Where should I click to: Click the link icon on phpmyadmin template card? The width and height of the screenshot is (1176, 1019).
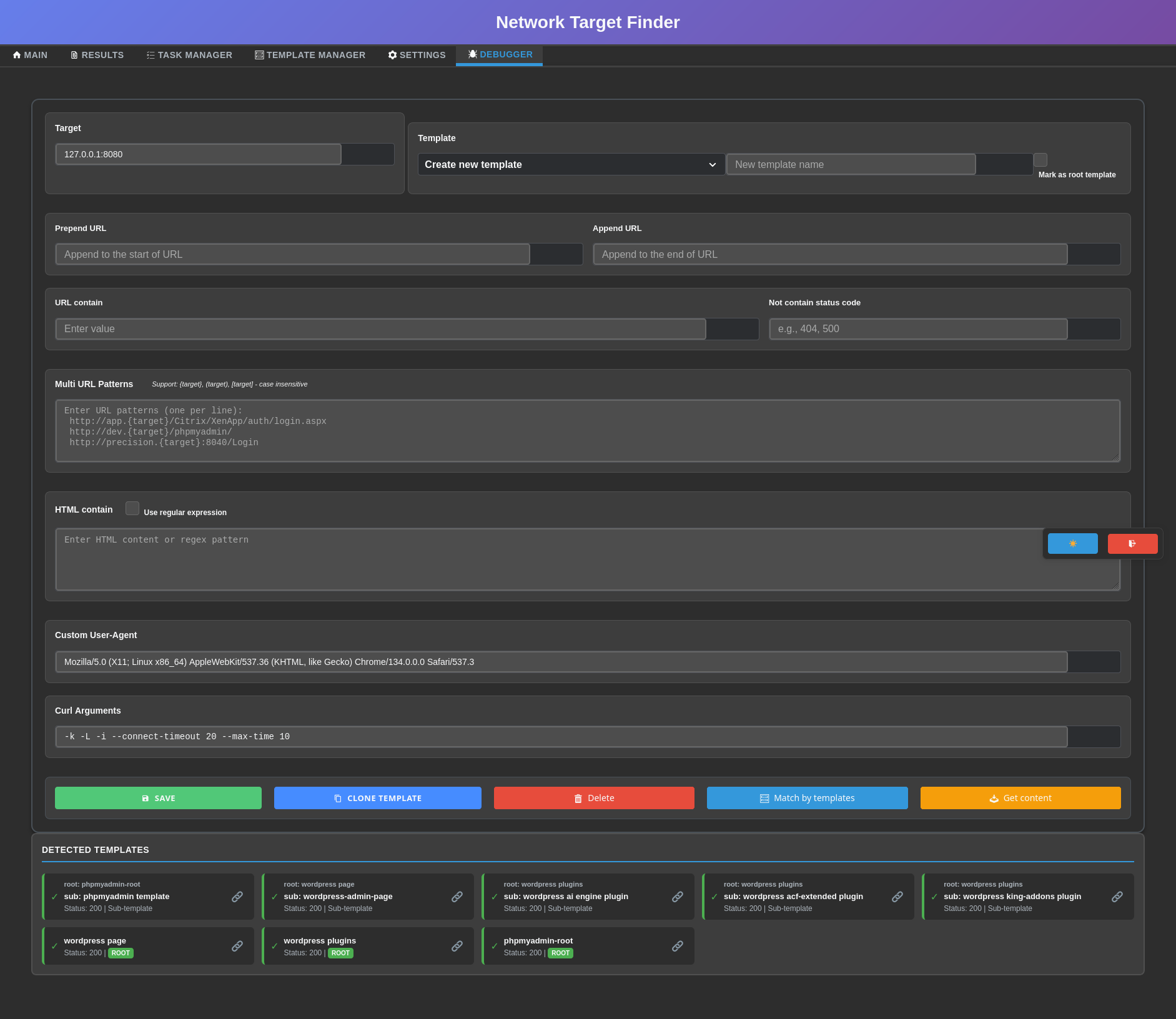point(238,897)
